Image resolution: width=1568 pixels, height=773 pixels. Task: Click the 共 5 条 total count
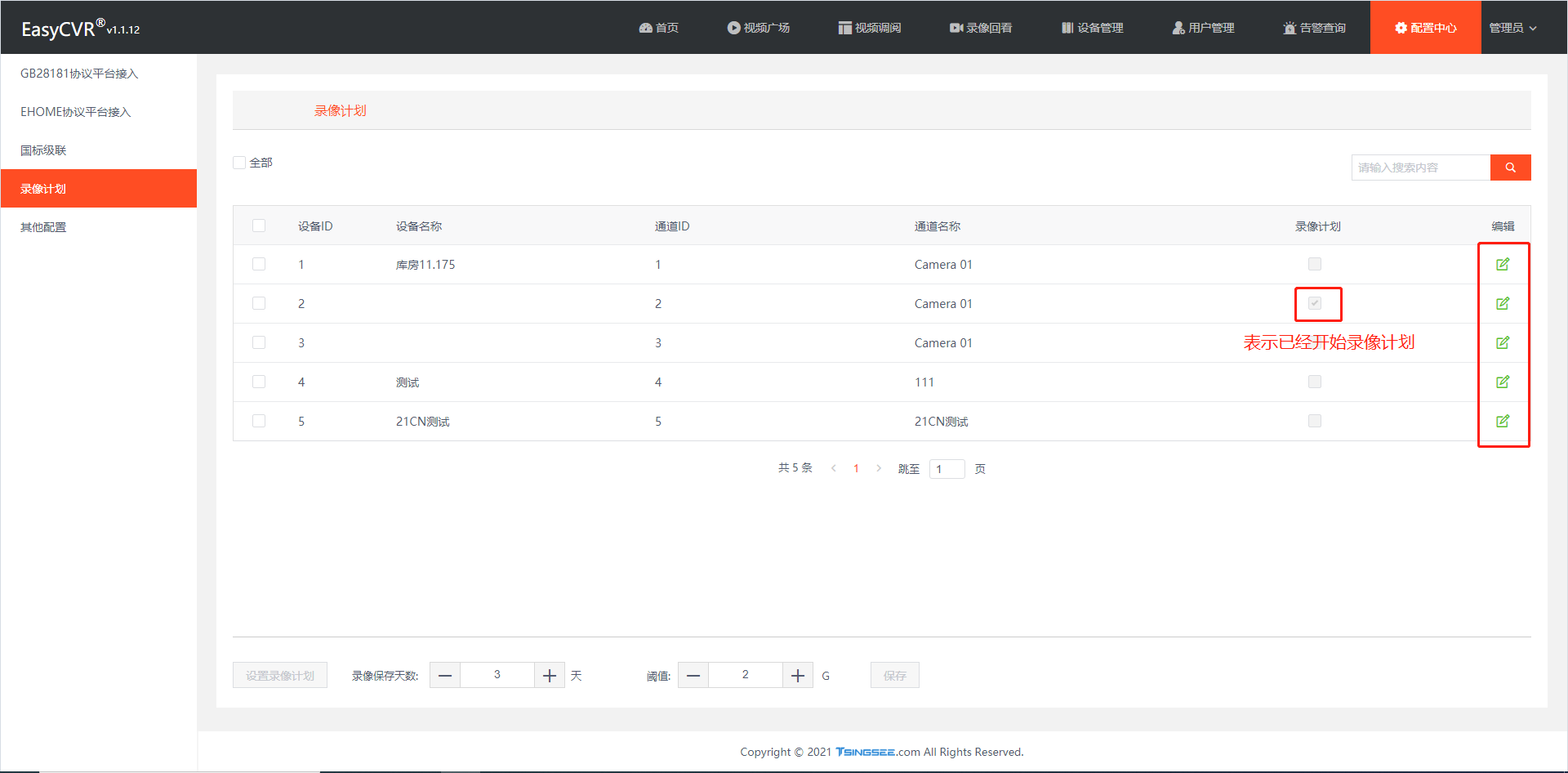pos(795,468)
